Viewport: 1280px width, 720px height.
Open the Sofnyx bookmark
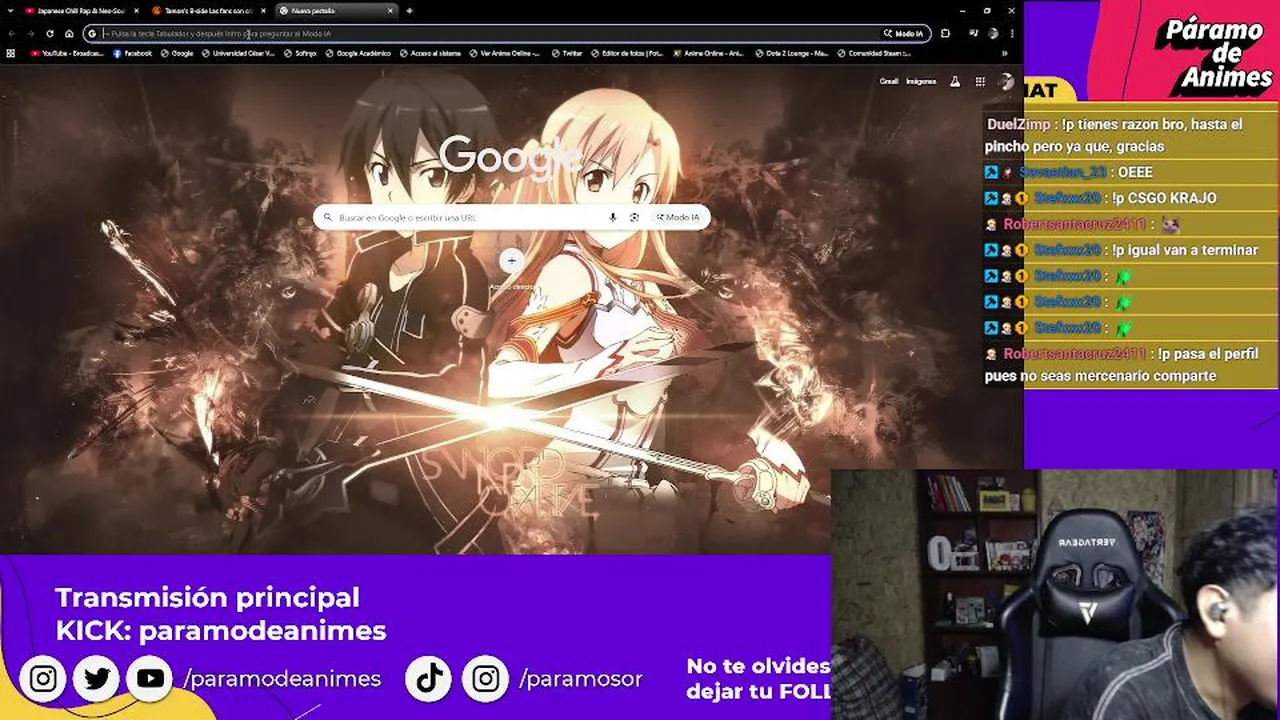(301, 53)
